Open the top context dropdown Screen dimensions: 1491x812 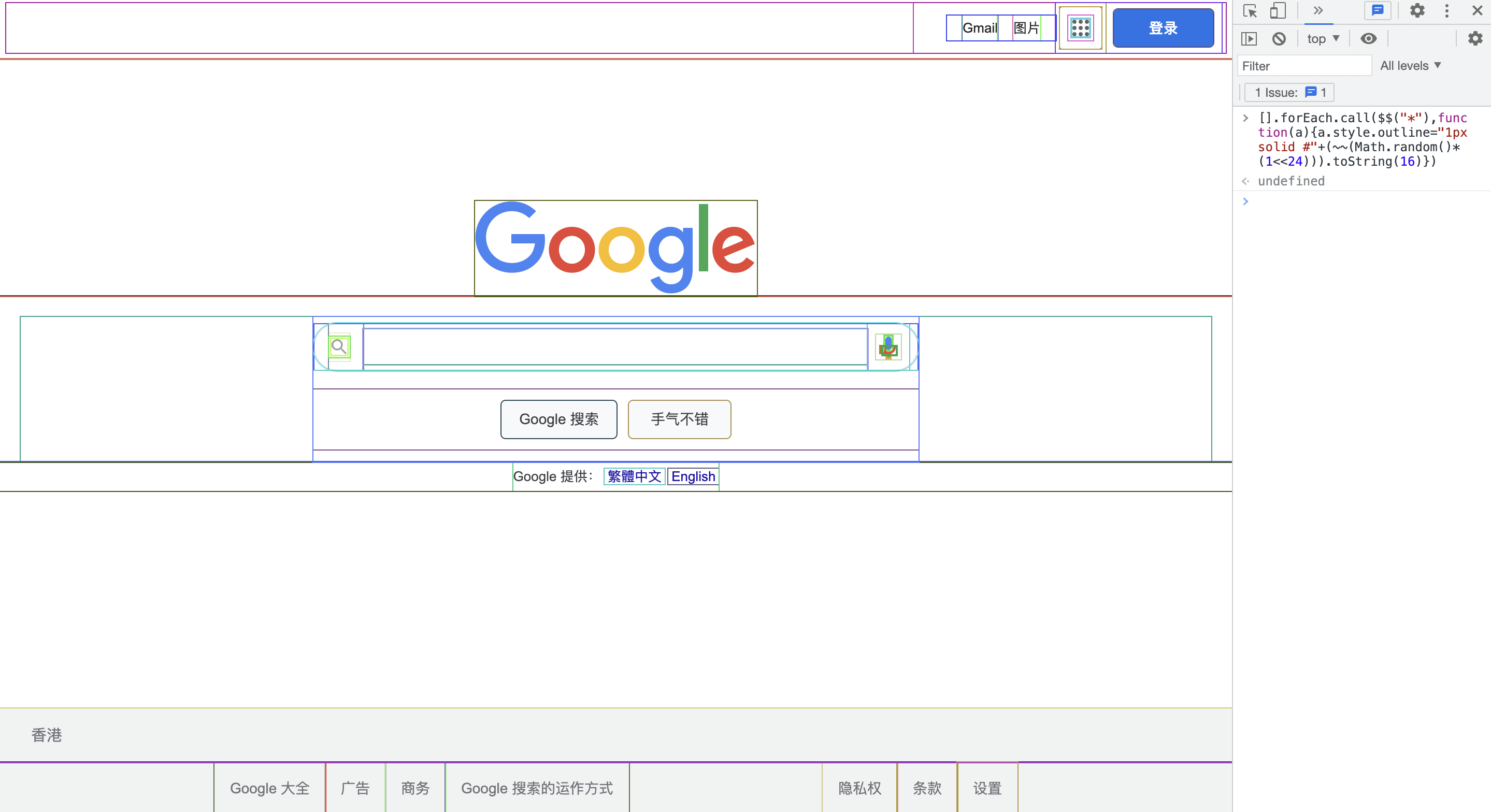(1323, 39)
